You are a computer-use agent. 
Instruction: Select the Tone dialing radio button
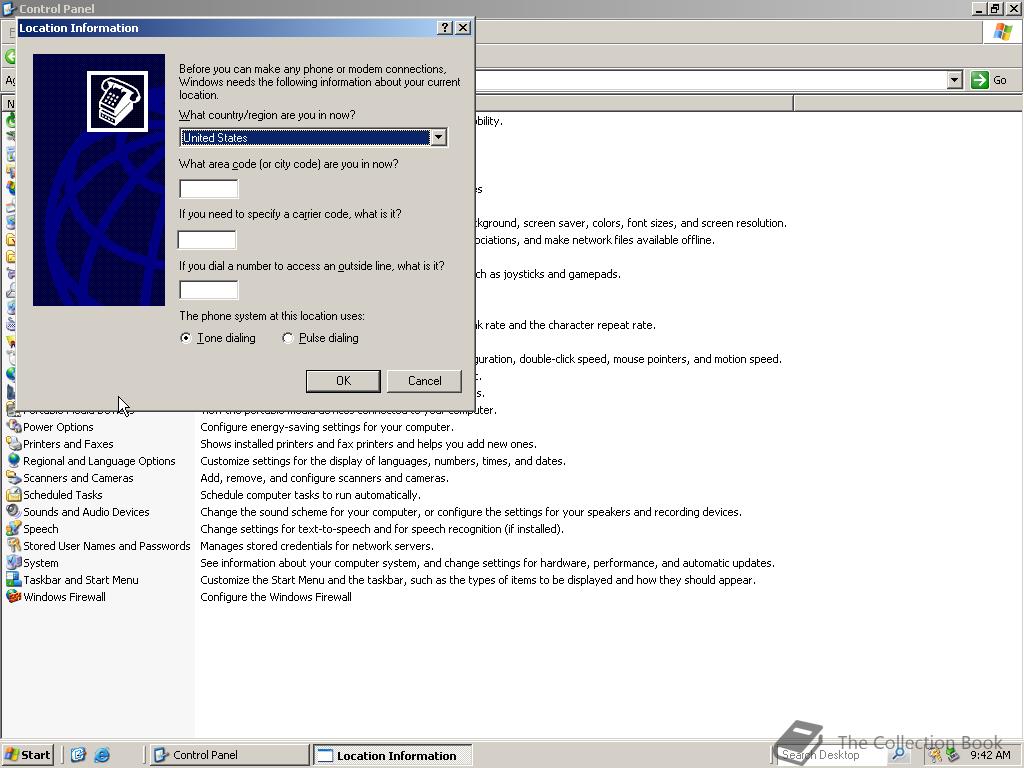[186, 338]
